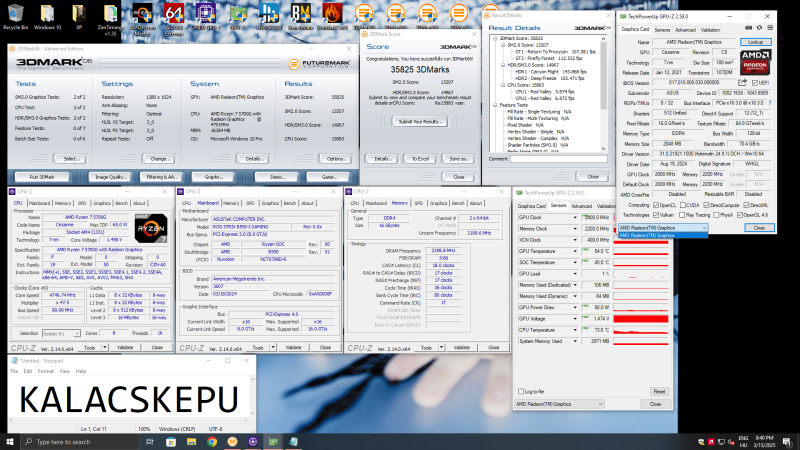Screen dimensions: 800x450
Task: Toggle the UEFI checkbox in GPU-Z
Action: [755, 83]
